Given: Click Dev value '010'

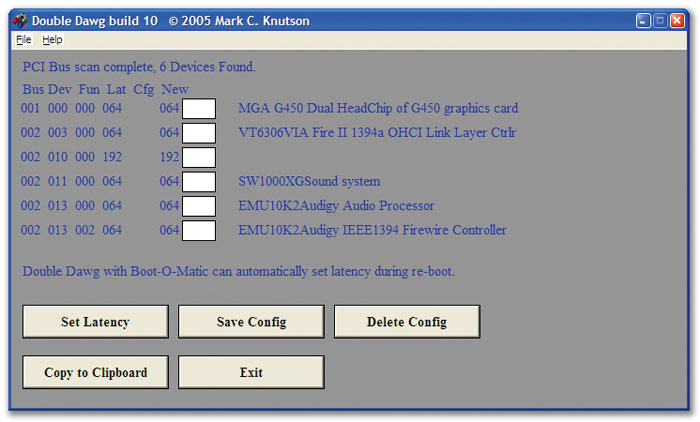Looking at the screenshot, I should (58, 157).
